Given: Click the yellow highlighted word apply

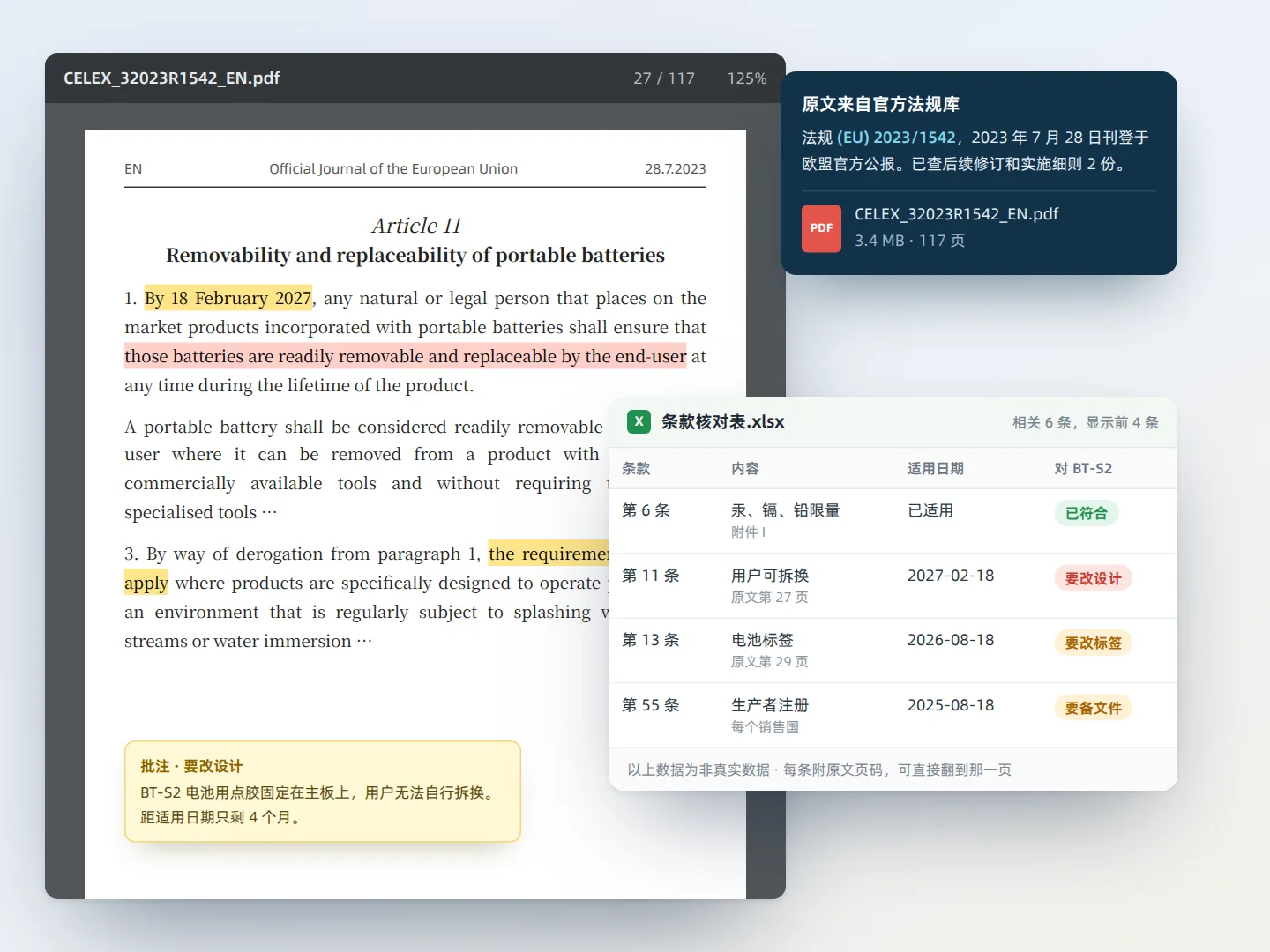Looking at the screenshot, I should click(146, 583).
